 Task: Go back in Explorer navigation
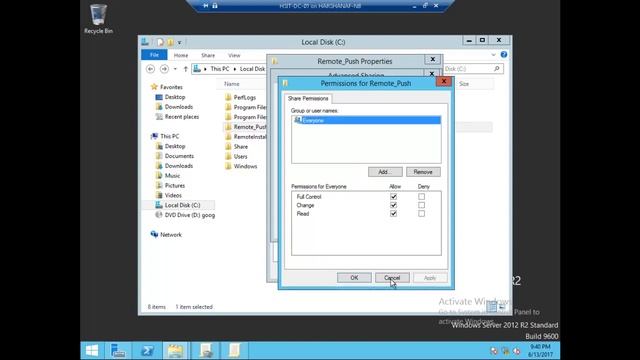[150, 69]
